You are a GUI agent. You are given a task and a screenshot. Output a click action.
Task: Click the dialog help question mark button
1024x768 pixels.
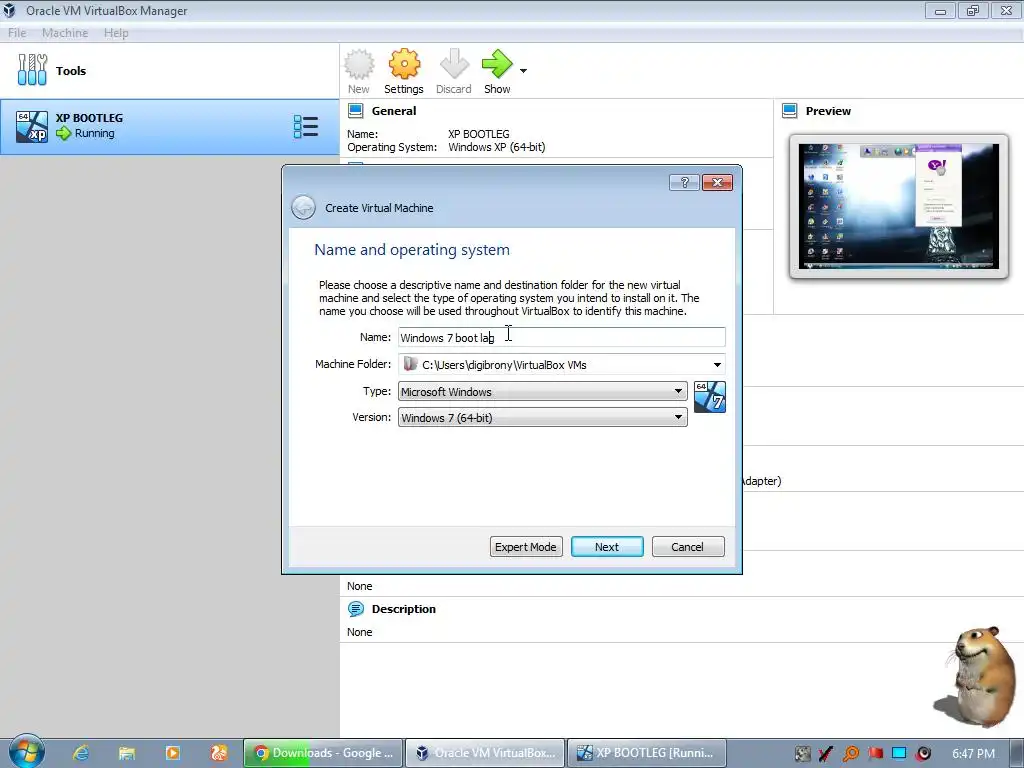point(684,183)
